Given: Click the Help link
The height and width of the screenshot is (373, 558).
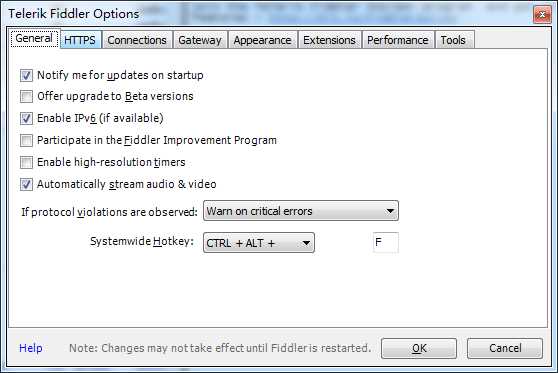Looking at the screenshot, I should 31,348.
